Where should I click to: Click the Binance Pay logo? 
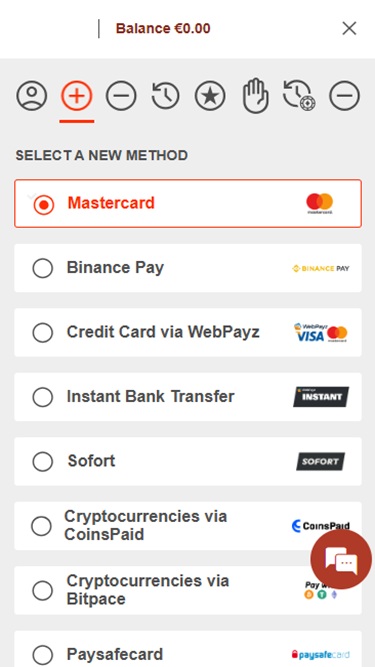321,268
